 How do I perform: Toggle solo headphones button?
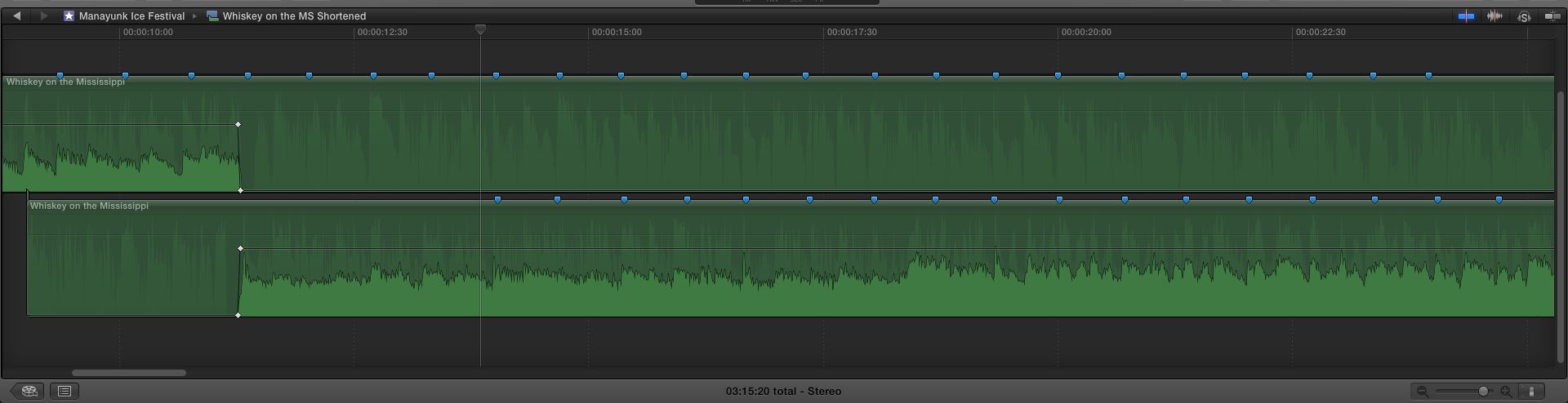click(1524, 16)
